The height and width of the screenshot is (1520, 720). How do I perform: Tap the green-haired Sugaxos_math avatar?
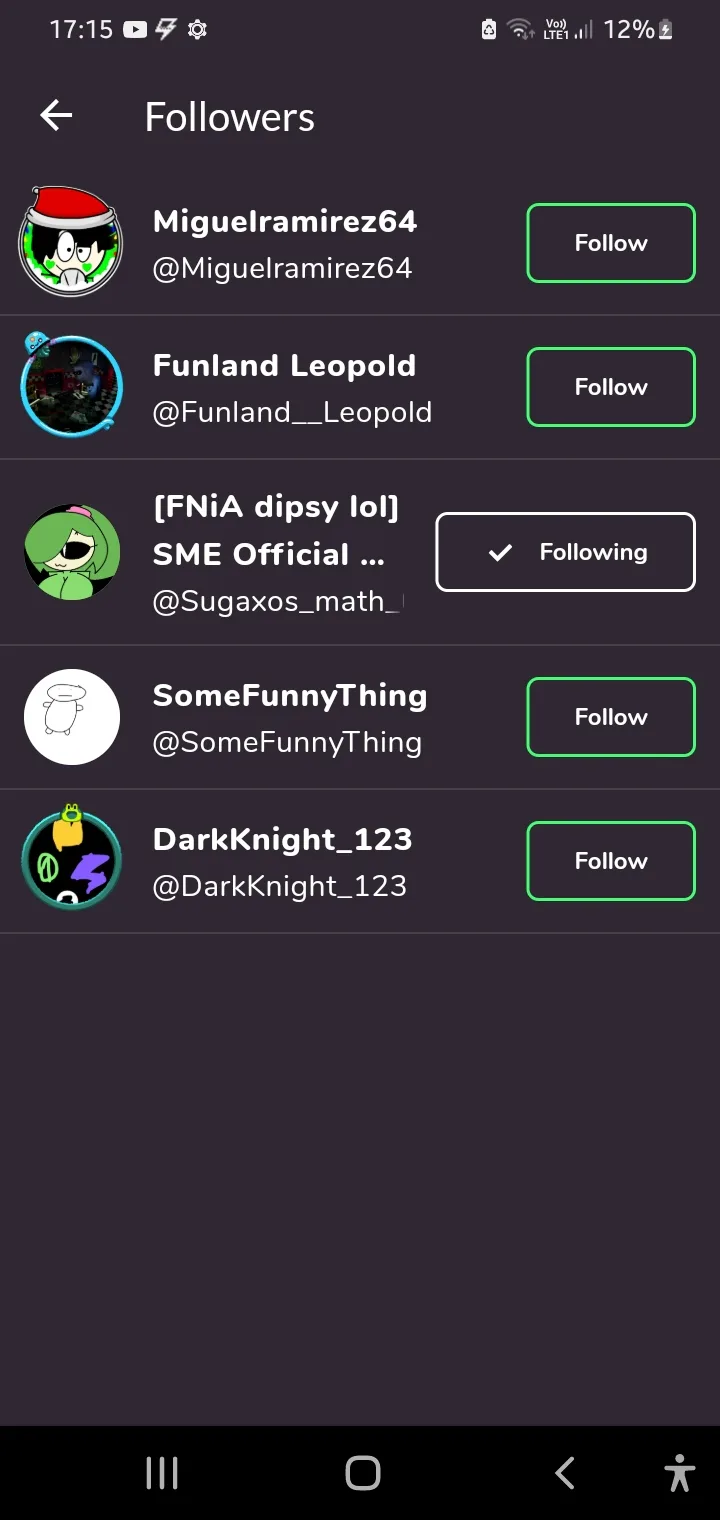tap(71, 552)
